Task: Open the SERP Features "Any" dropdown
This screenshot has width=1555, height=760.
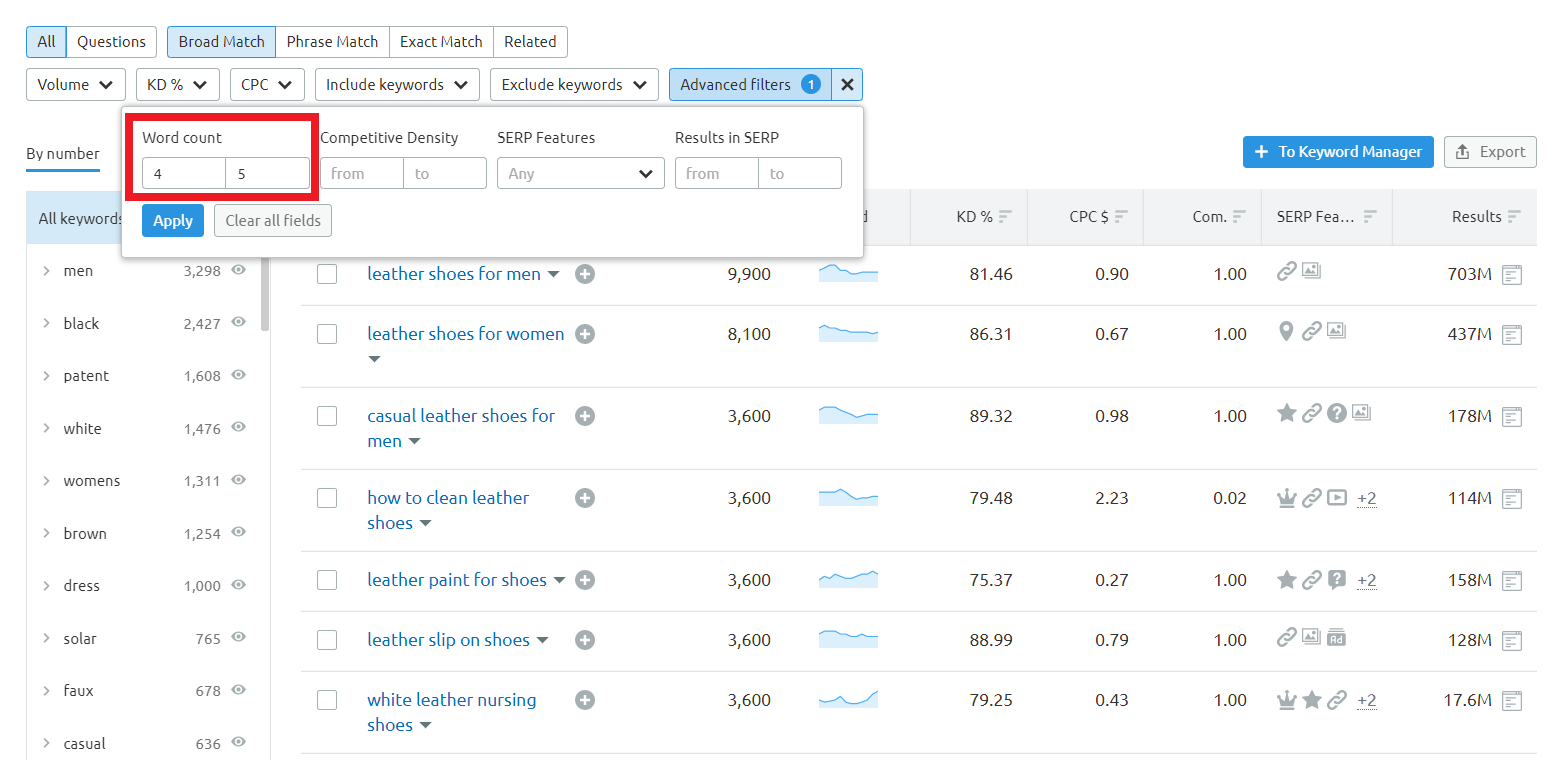Action: (580, 172)
